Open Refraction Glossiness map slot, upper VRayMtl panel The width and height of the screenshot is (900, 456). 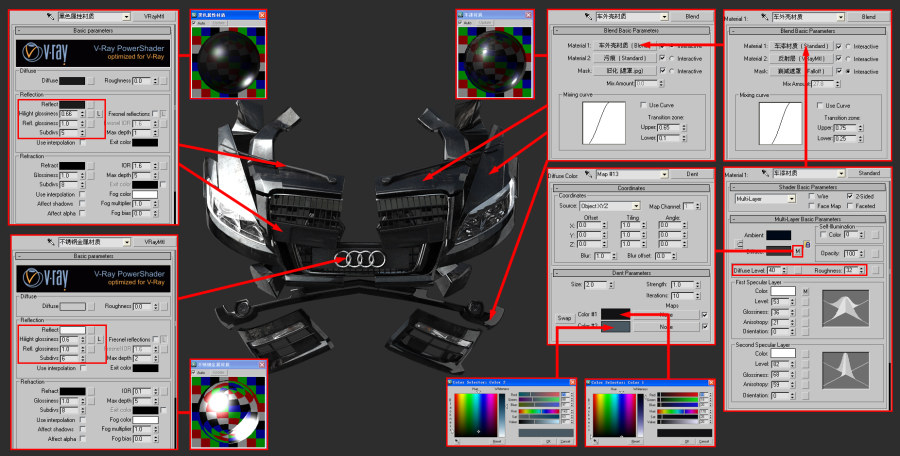point(91,175)
